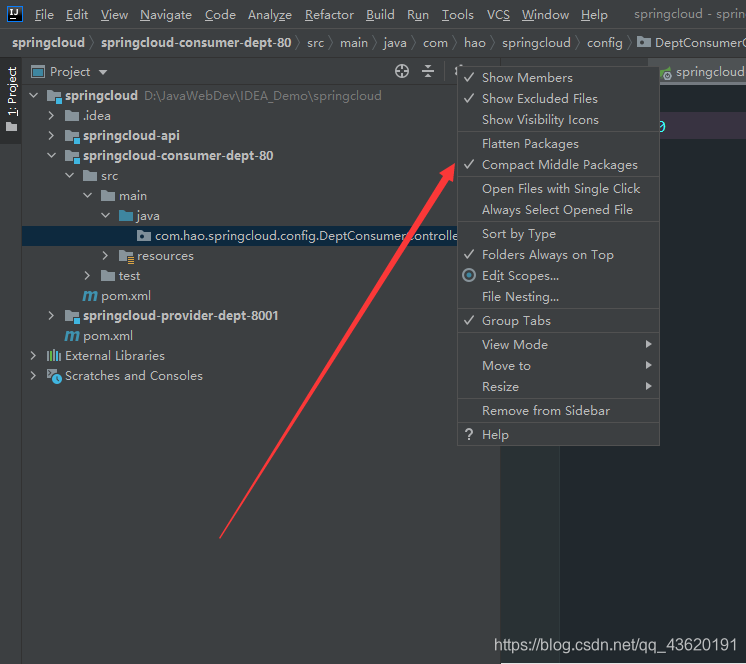
Task: Click the 1: Project sidebar tool tab
Action: point(11,100)
